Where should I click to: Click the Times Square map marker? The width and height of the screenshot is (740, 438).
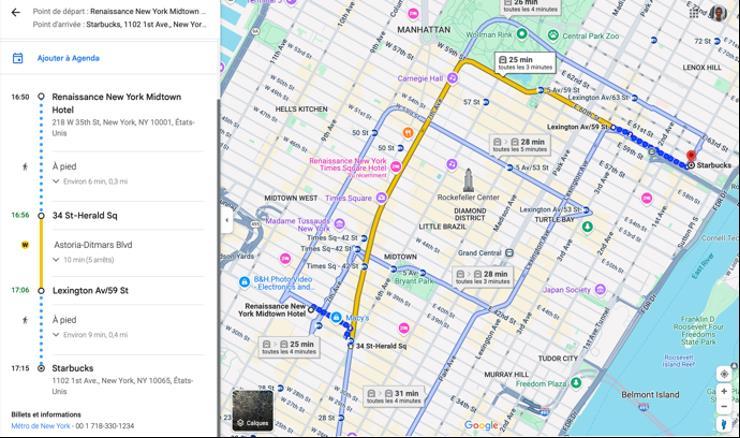pyautogui.click(x=381, y=198)
